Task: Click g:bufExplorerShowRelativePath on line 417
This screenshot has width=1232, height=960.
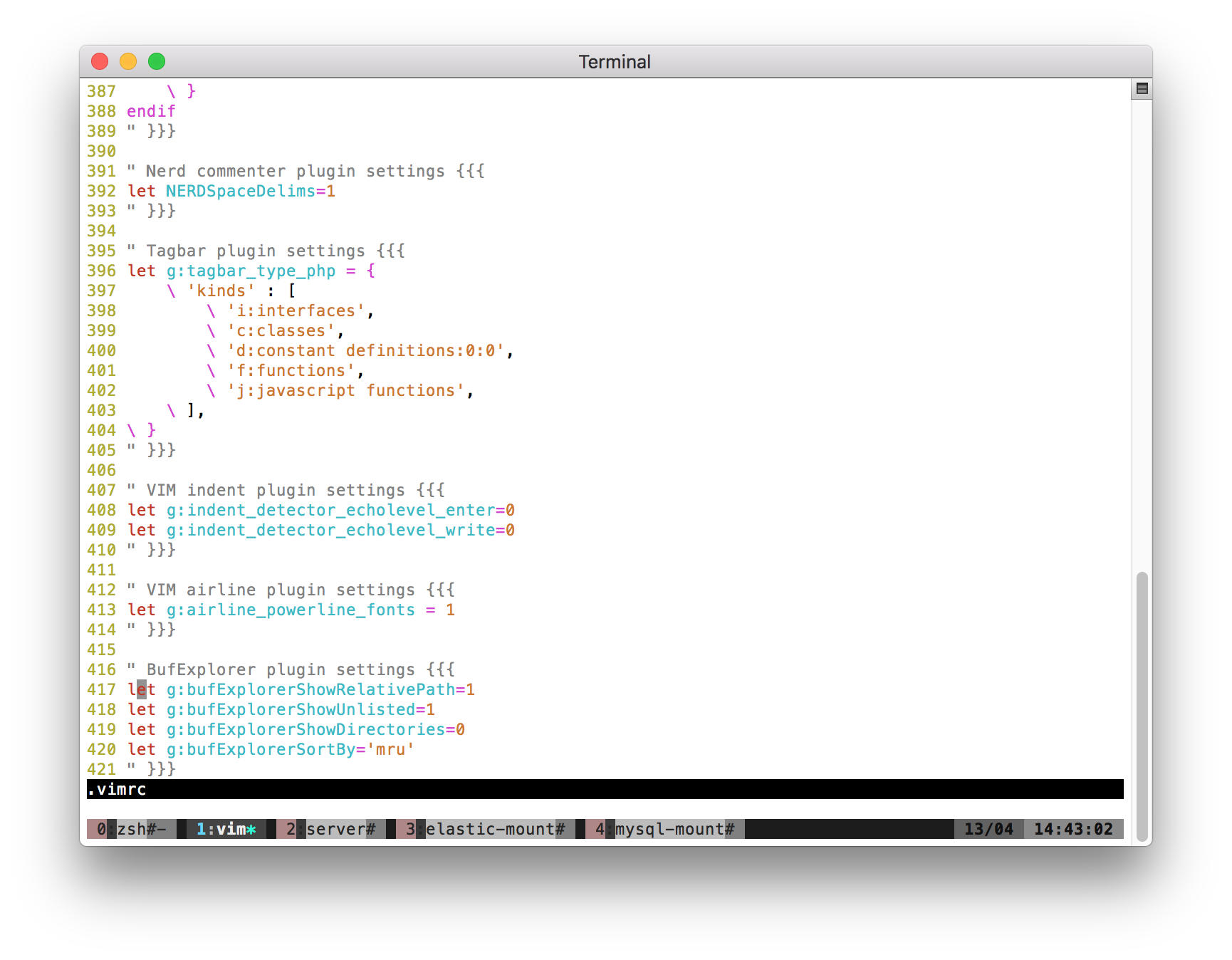Action: (x=310, y=689)
